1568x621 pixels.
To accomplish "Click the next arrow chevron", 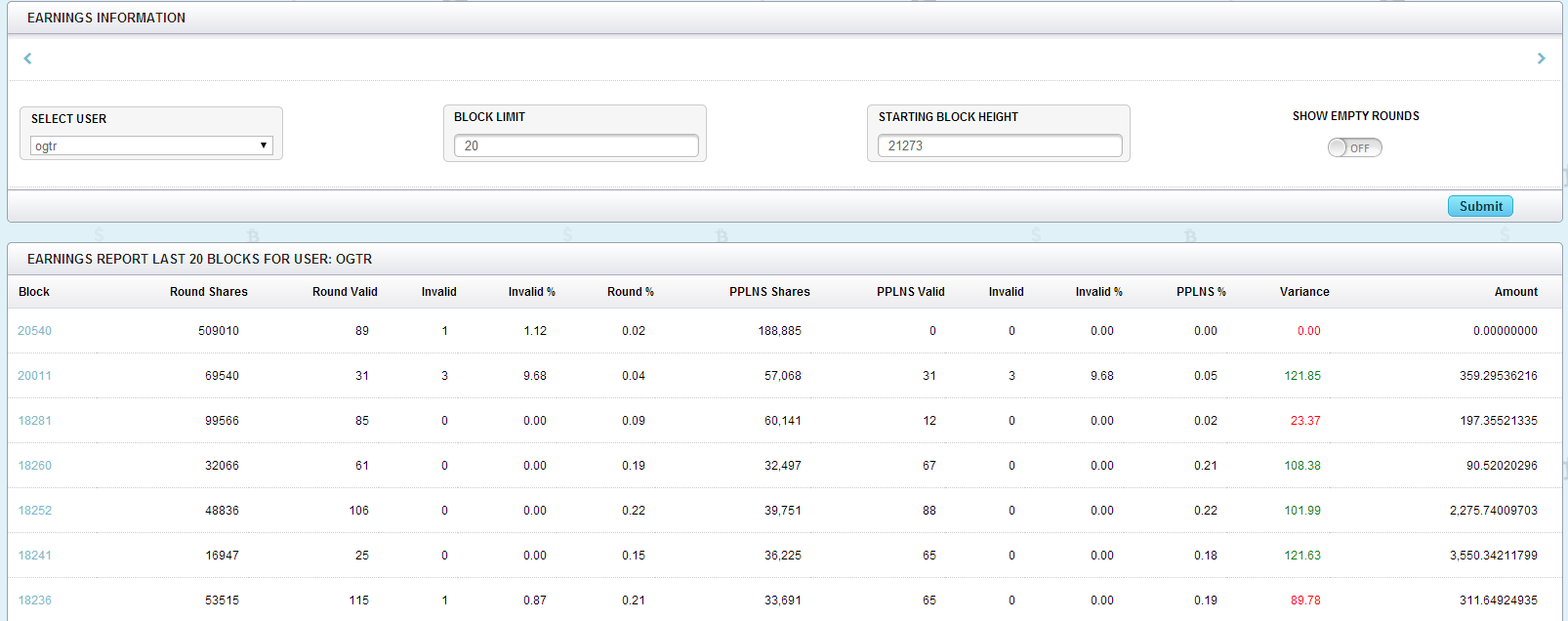I will click(1541, 59).
